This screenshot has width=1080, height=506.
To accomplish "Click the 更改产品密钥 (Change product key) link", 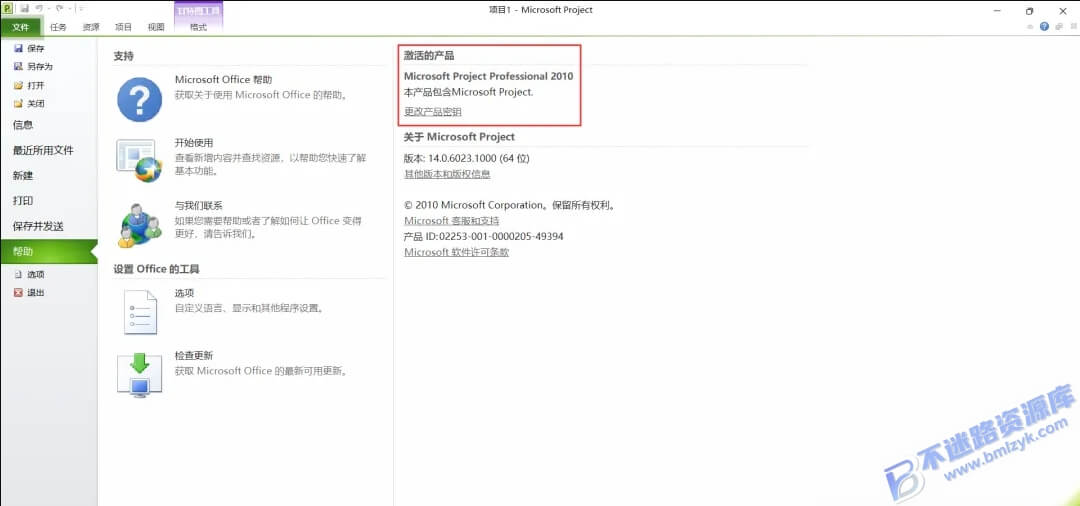I will tap(433, 112).
